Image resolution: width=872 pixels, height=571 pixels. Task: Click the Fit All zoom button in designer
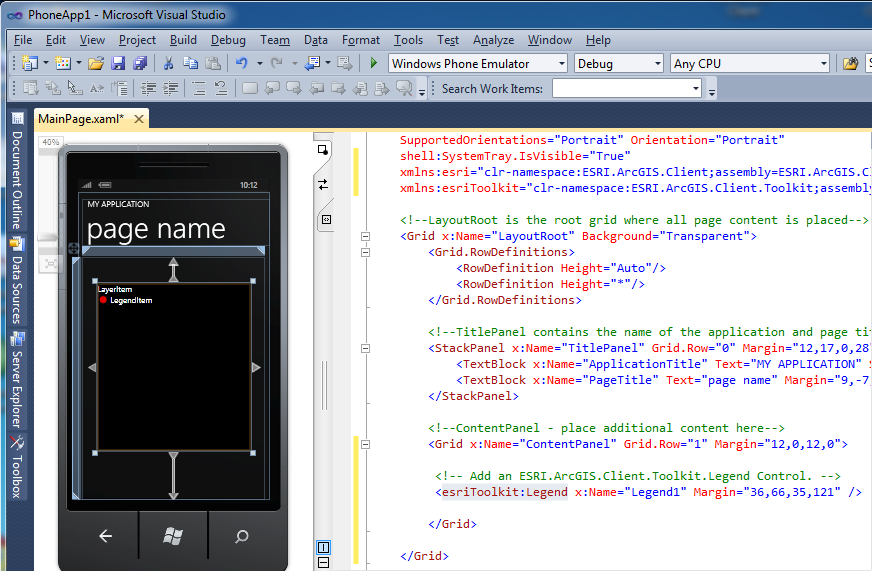click(x=50, y=264)
